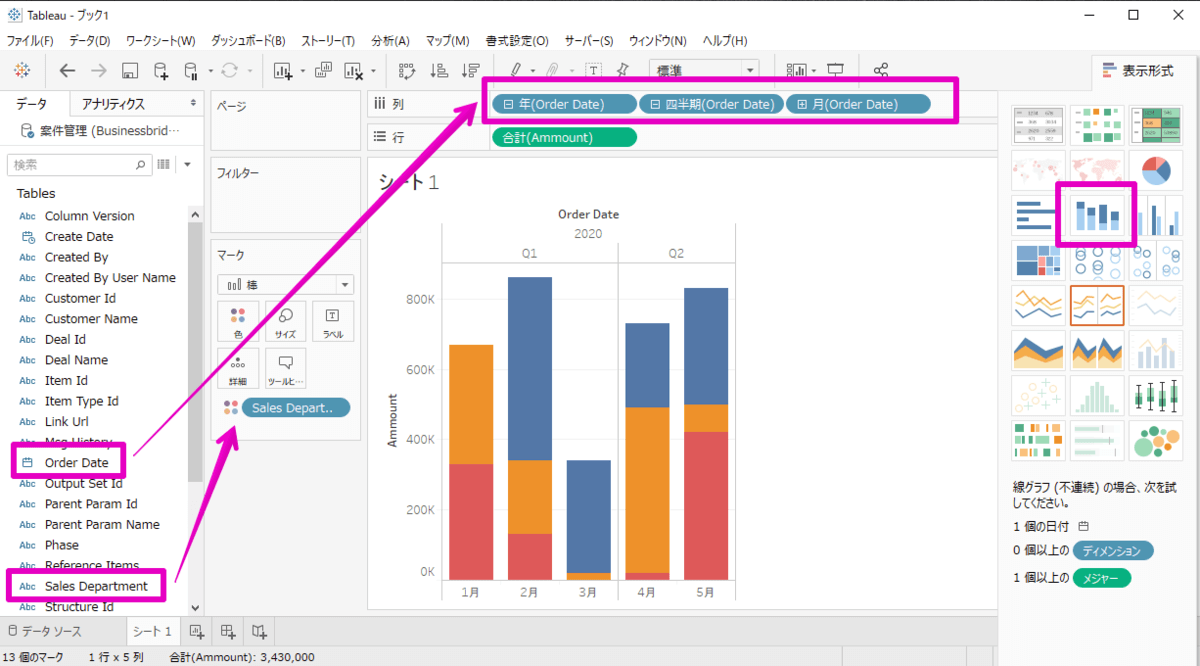Click the red segment of the May bar
The image size is (1200, 666).
tap(706, 505)
